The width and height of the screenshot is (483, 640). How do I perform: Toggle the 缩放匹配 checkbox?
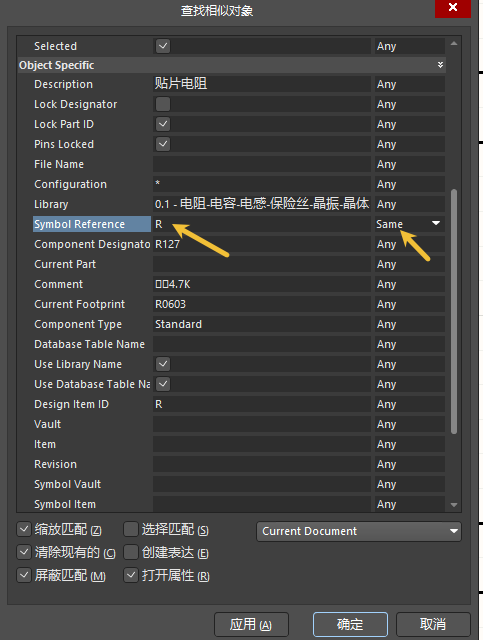point(24,530)
